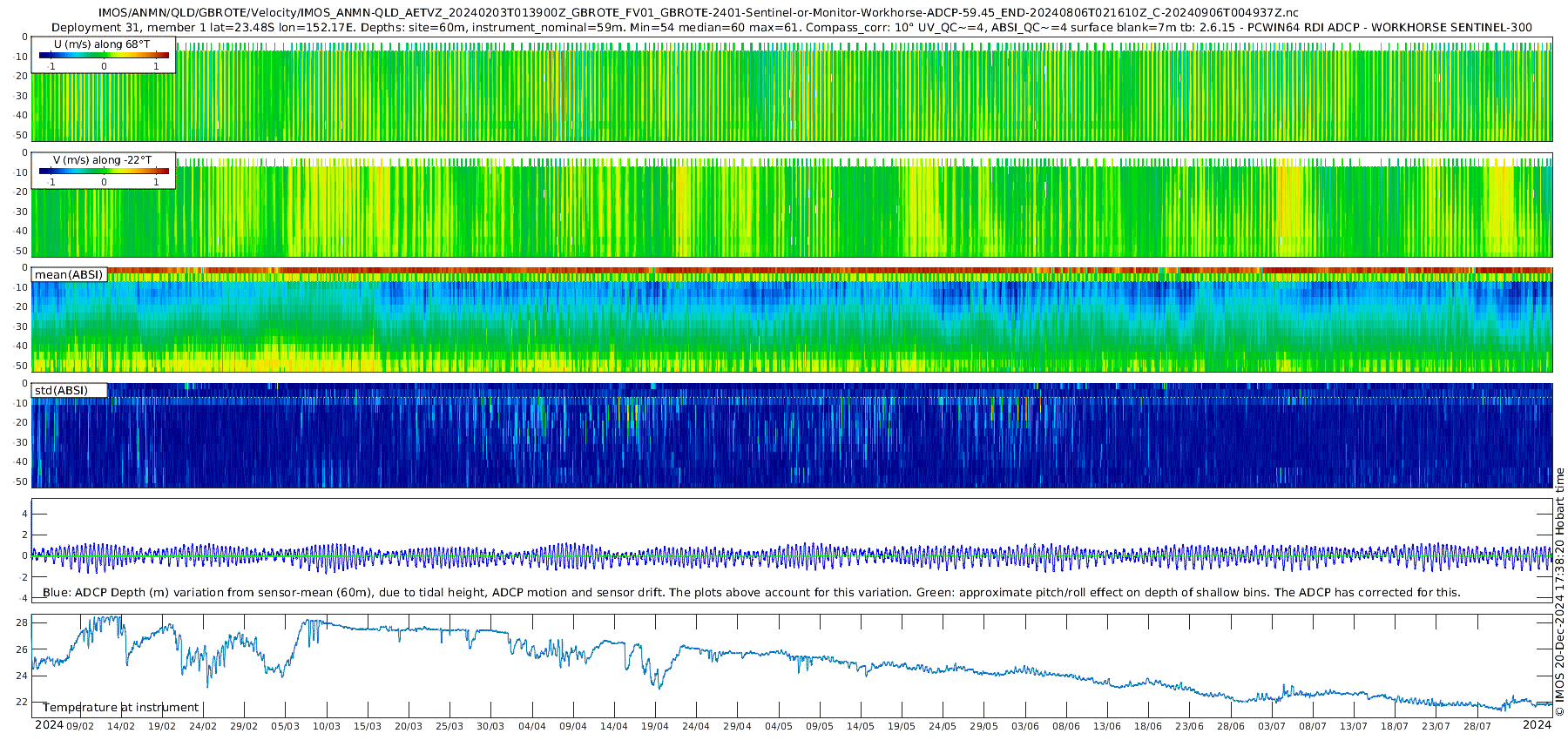Click the '09/05' date tick label

coord(820,726)
